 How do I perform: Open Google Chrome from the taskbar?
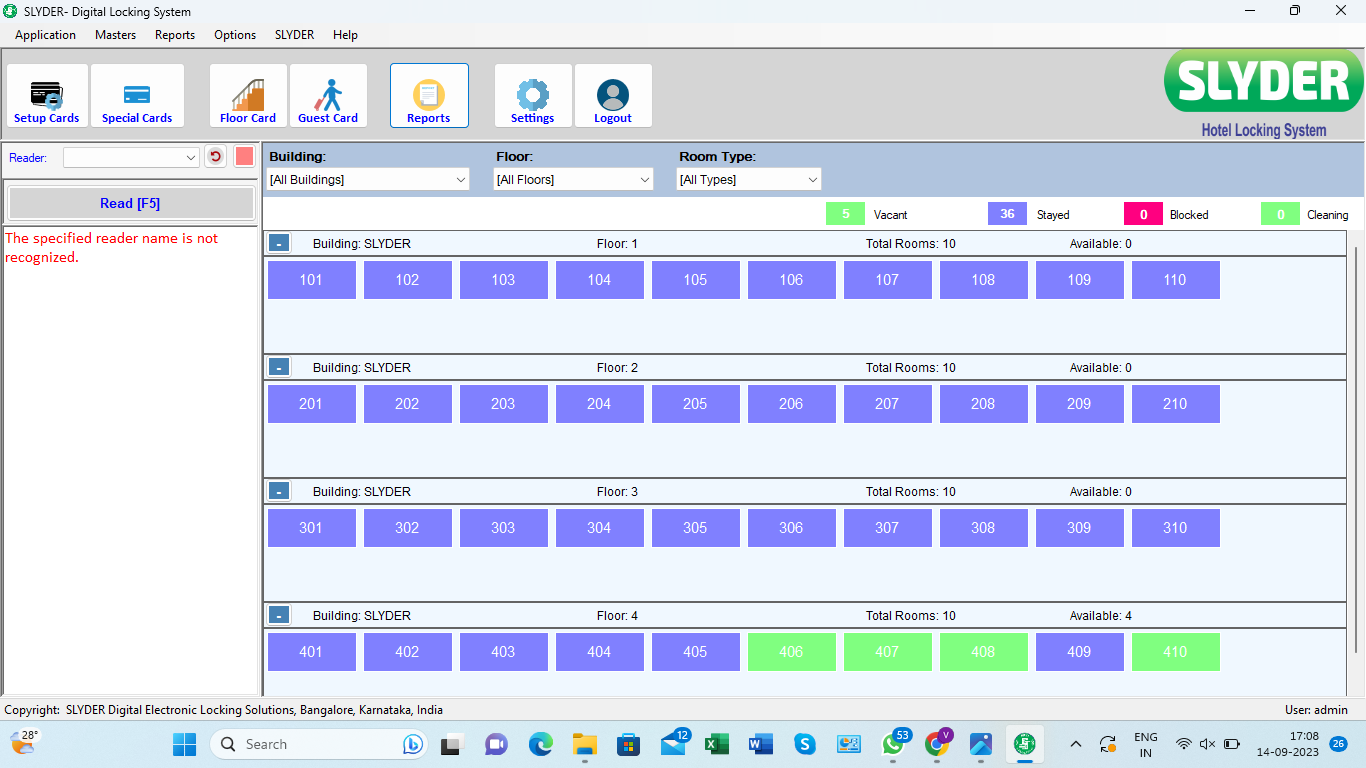[x=937, y=744]
